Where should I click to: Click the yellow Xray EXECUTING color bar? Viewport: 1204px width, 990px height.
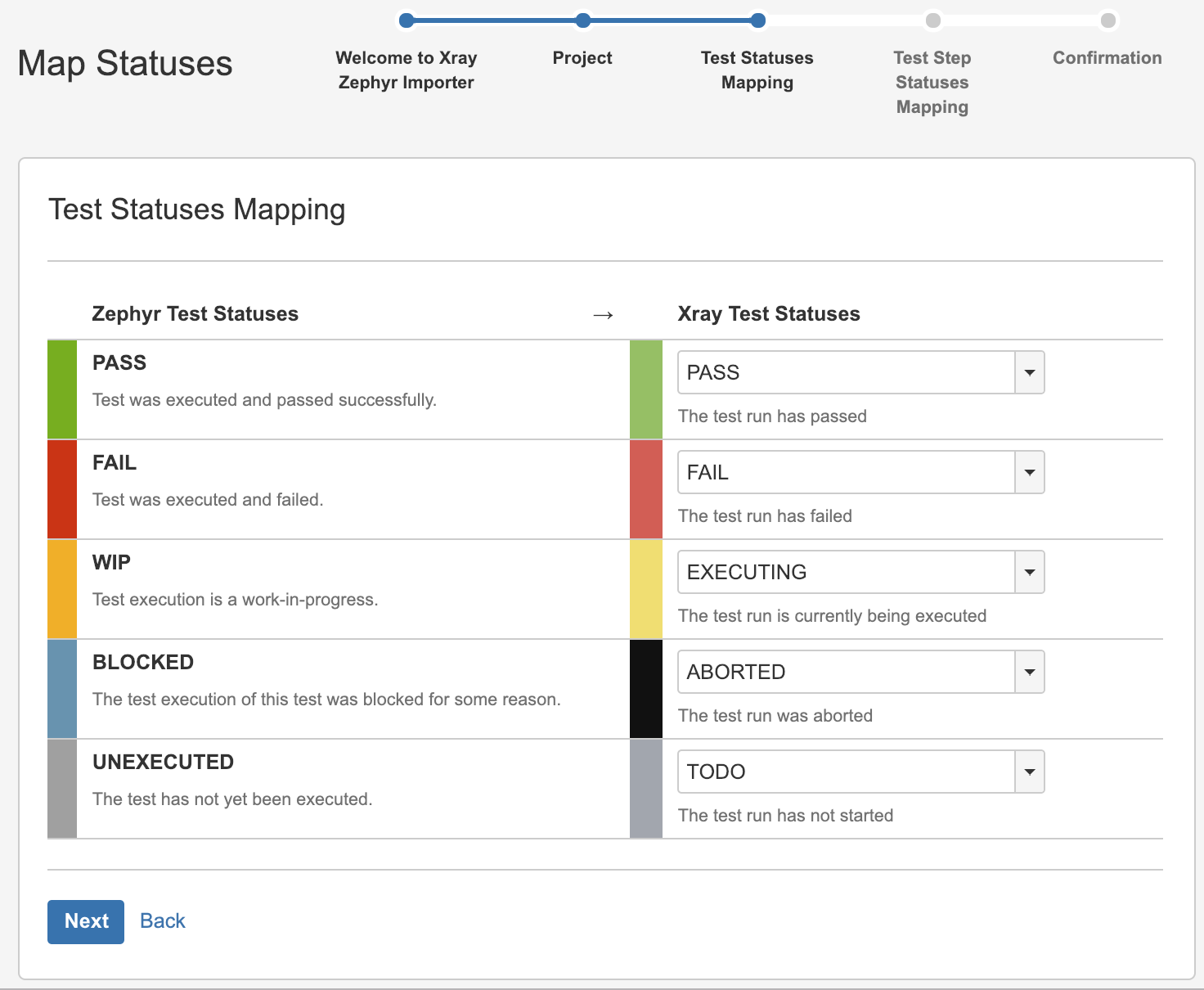pos(646,589)
